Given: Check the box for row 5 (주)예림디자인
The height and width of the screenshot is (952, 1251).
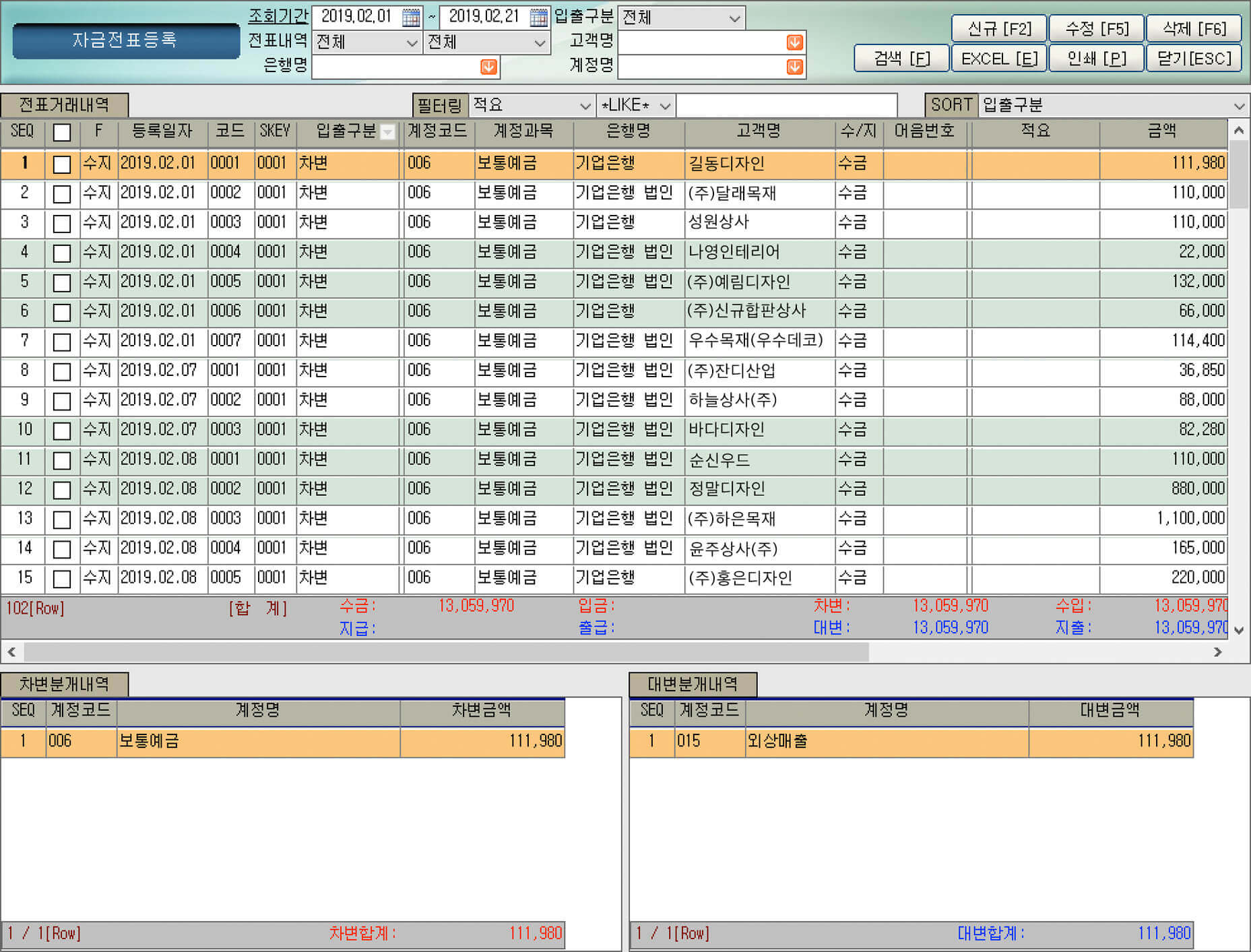Looking at the screenshot, I should coord(62,283).
